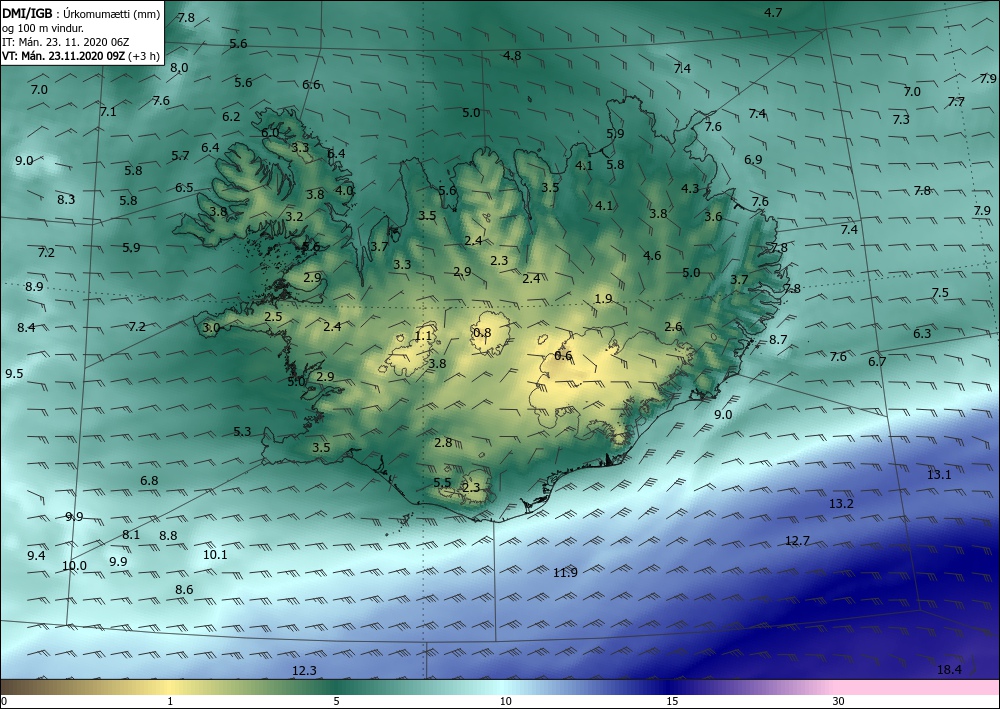This screenshot has height=709, width=1000.
Task: Click the color bar label 30
Action: 839,702
